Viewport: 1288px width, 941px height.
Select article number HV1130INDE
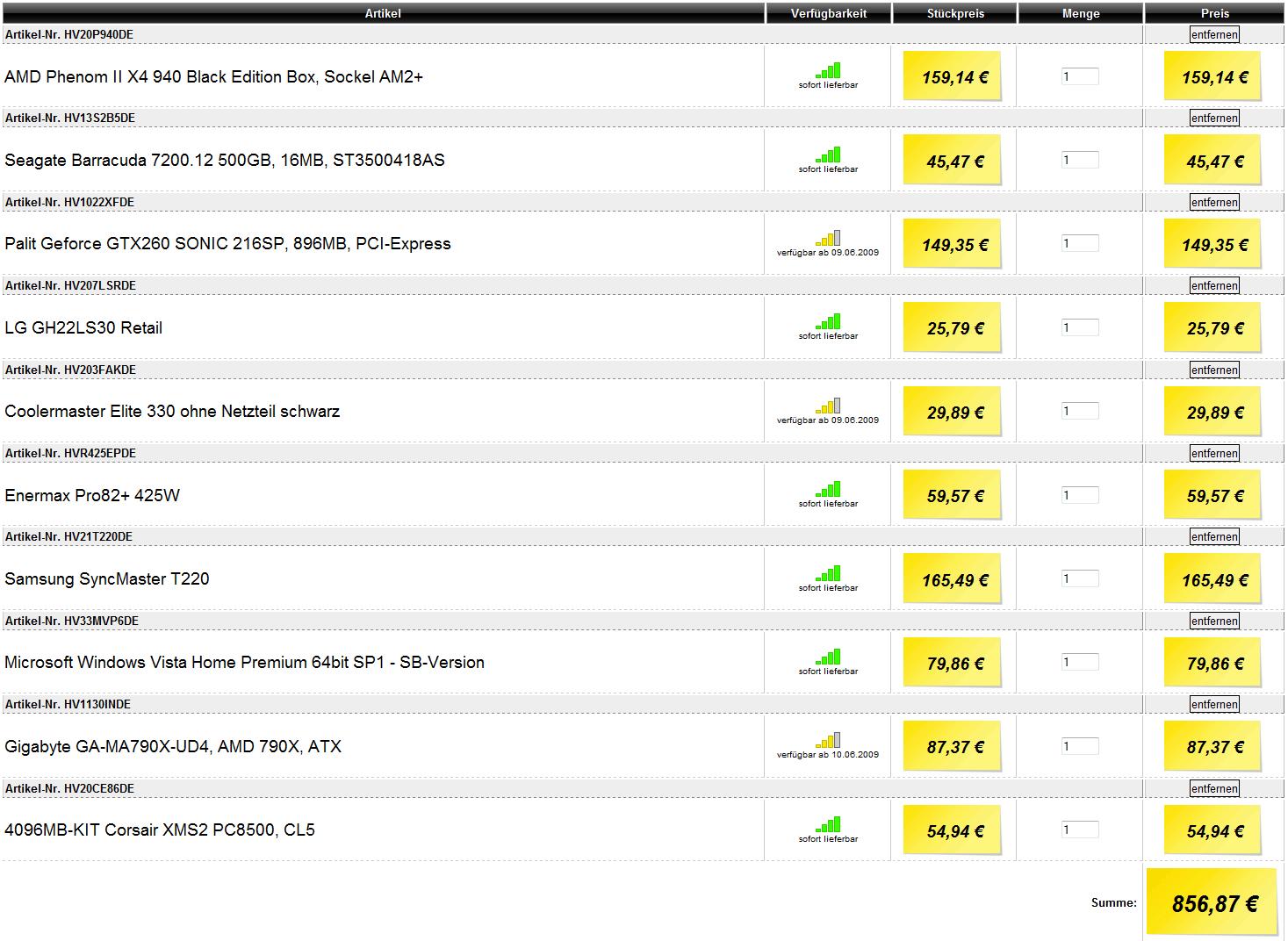(x=97, y=704)
